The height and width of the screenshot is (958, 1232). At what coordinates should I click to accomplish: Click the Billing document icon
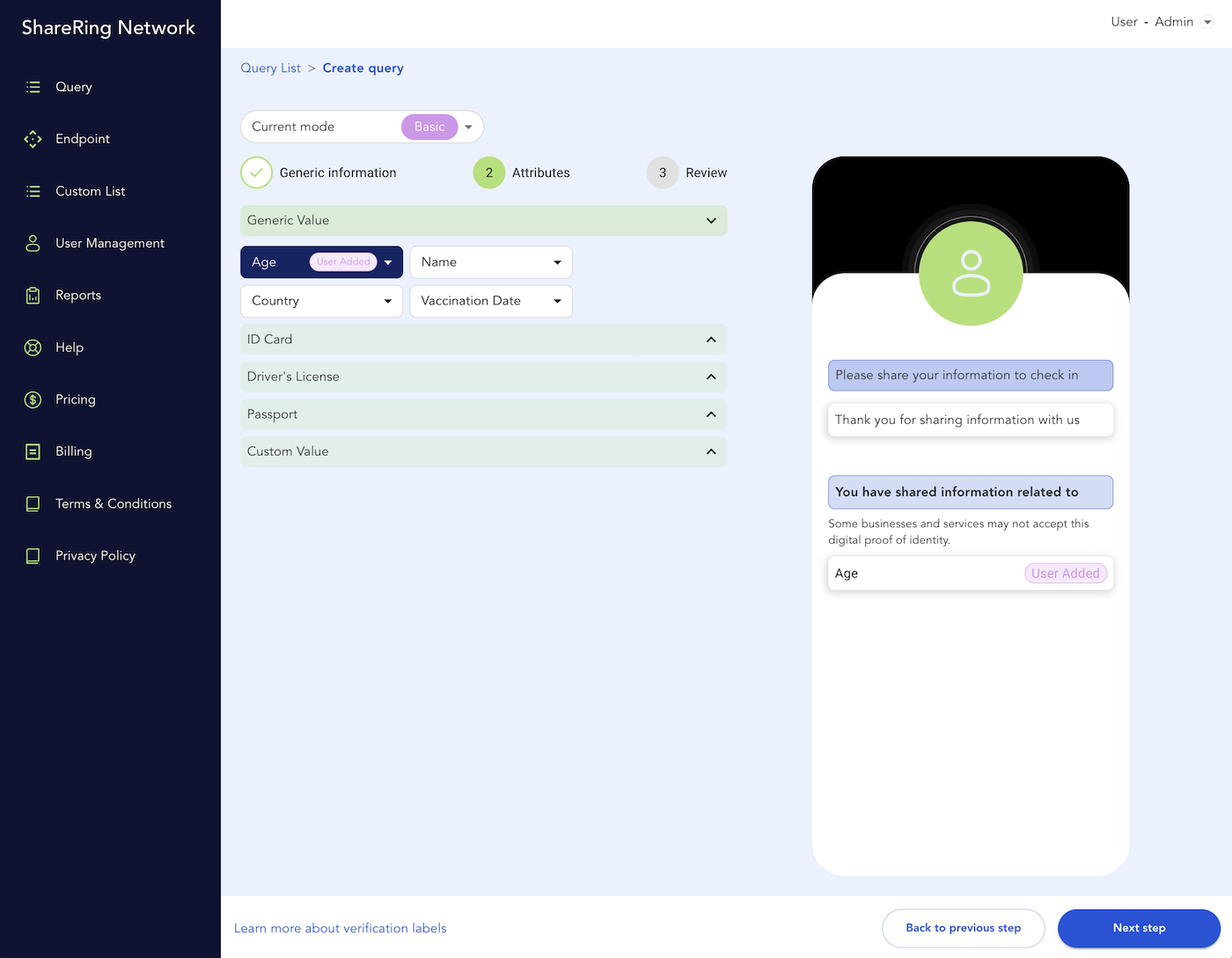tap(33, 451)
